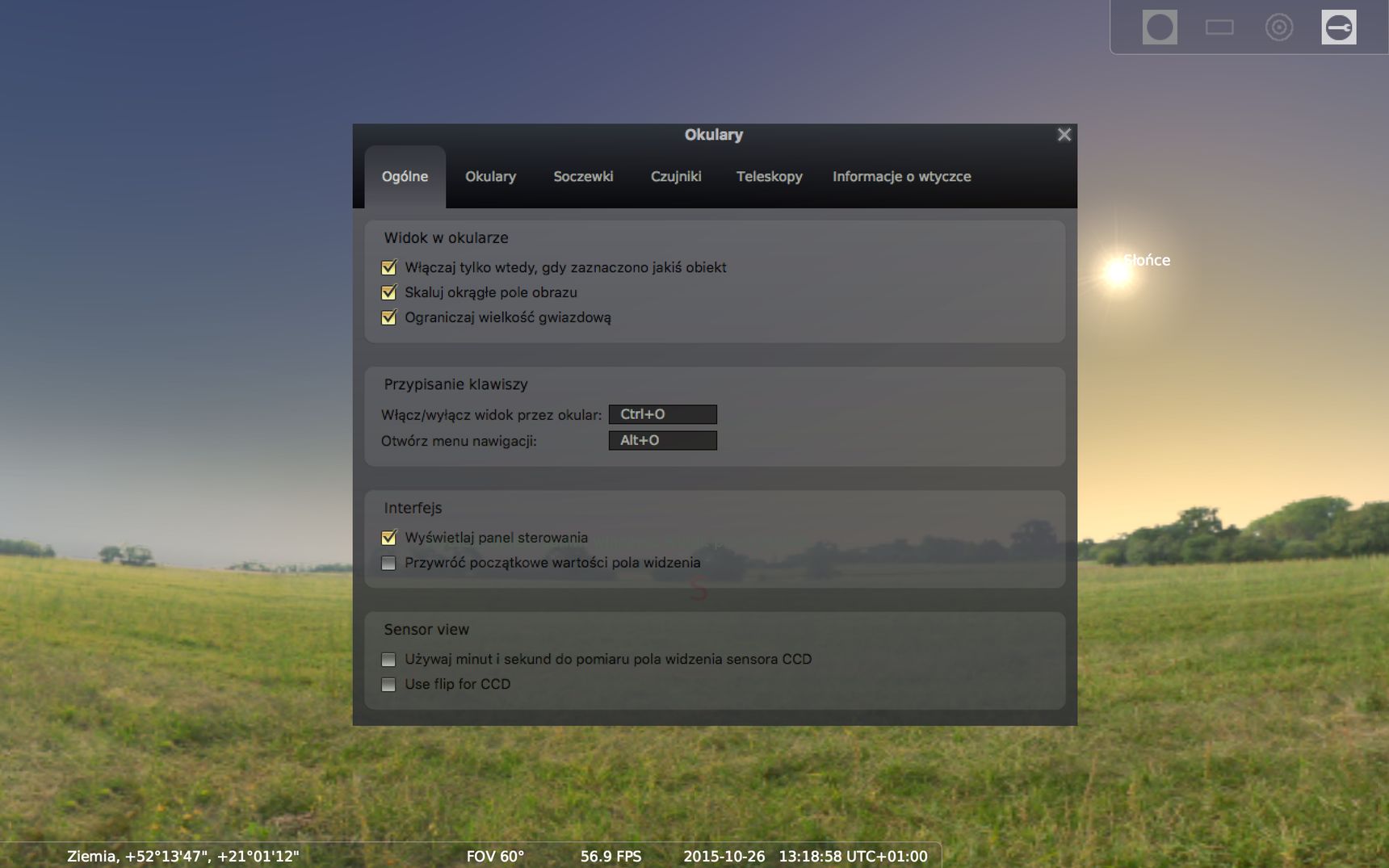Click the Przypisanie klawiszy heading
This screenshot has width=1389, height=868.
point(455,384)
